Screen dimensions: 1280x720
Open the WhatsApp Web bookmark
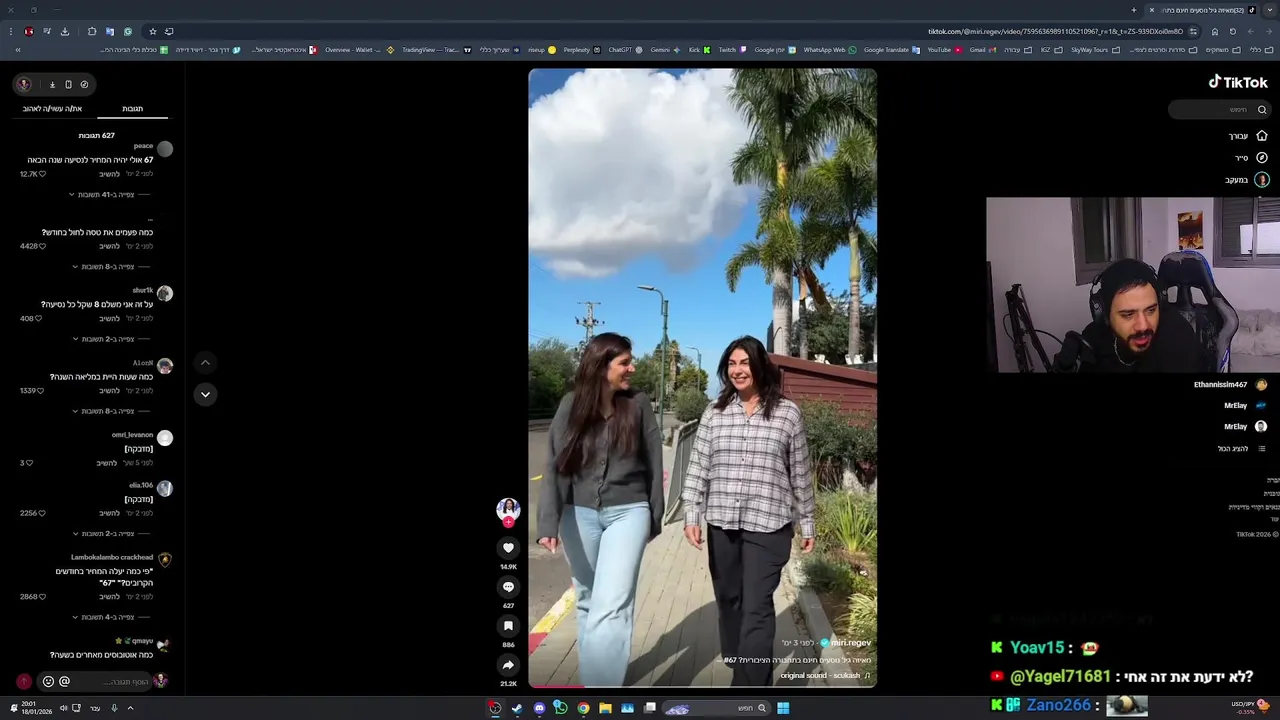pos(830,49)
